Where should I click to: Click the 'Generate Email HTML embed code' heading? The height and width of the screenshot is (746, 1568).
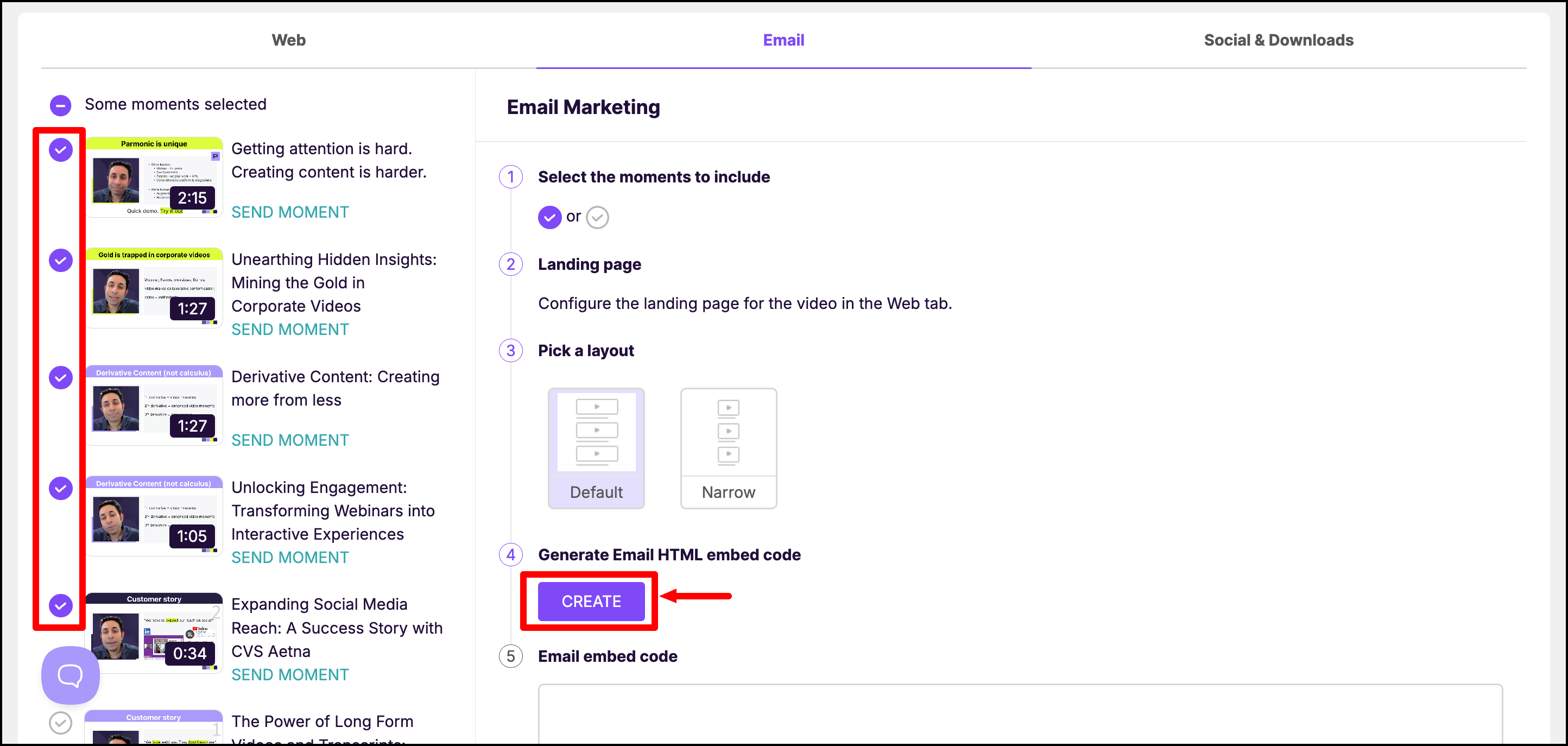pyautogui.click(x=669, y=555)
